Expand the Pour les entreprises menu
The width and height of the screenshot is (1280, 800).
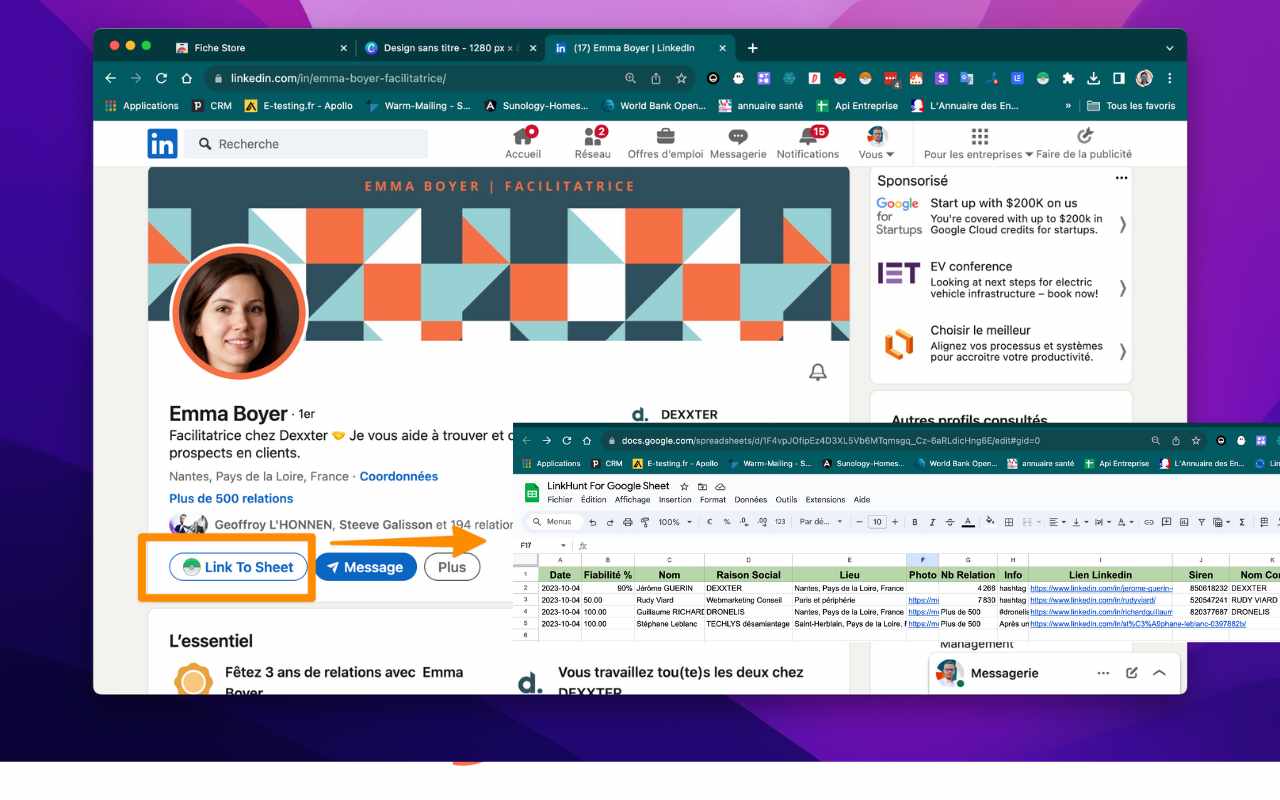979,143
